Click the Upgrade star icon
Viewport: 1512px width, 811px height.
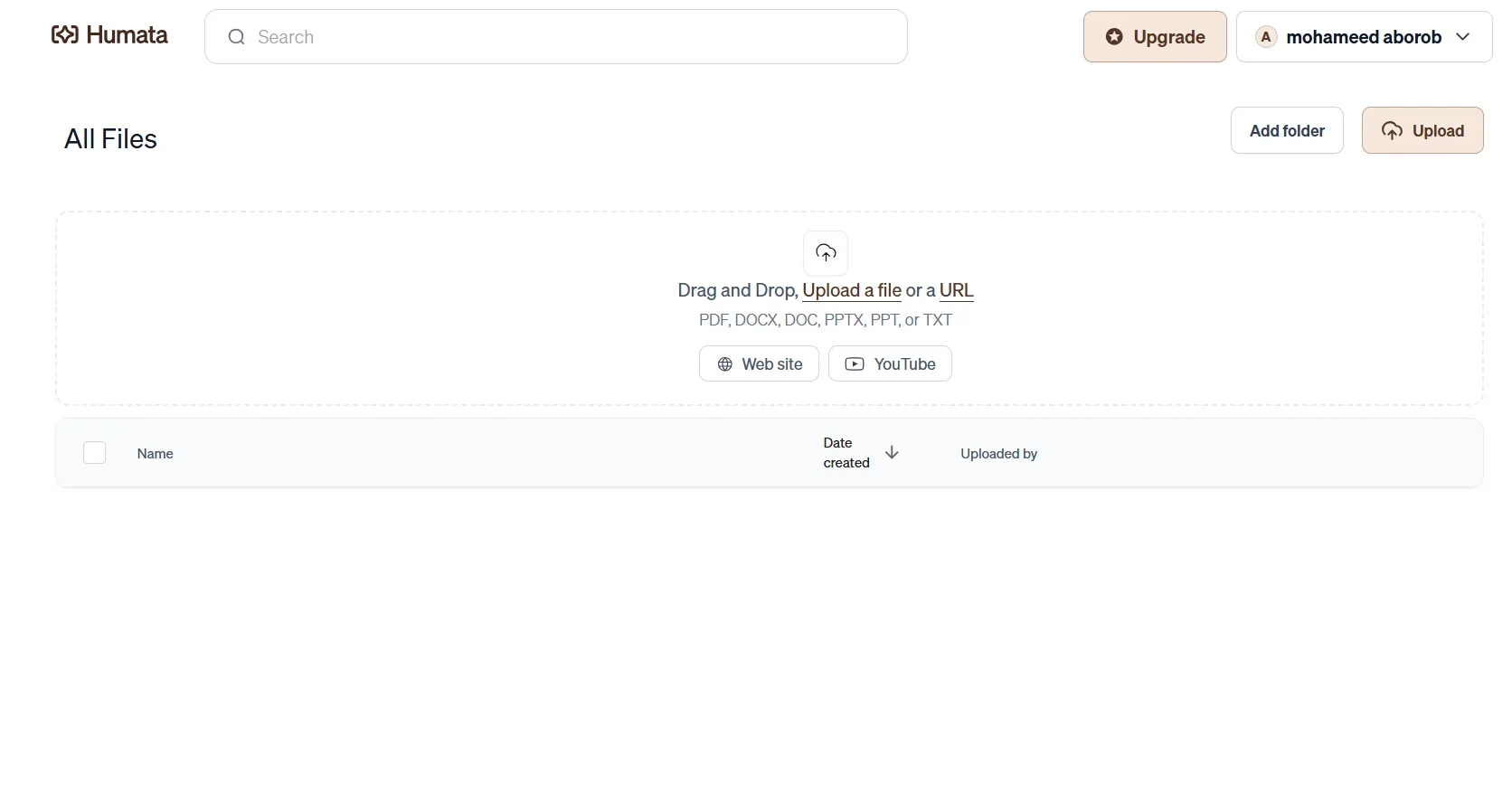pos(1114,37)
